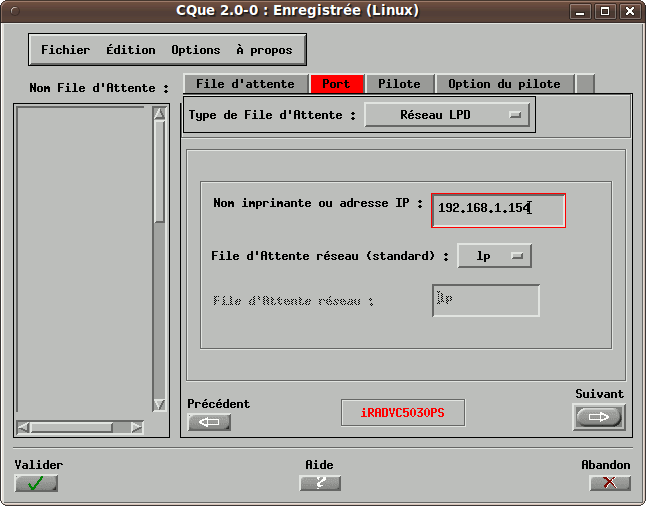Click the iRADVC5030PS button
Image resolution: width=646 pixels, height=506 pixels.
pyautogui.click(x=402, y=413)
